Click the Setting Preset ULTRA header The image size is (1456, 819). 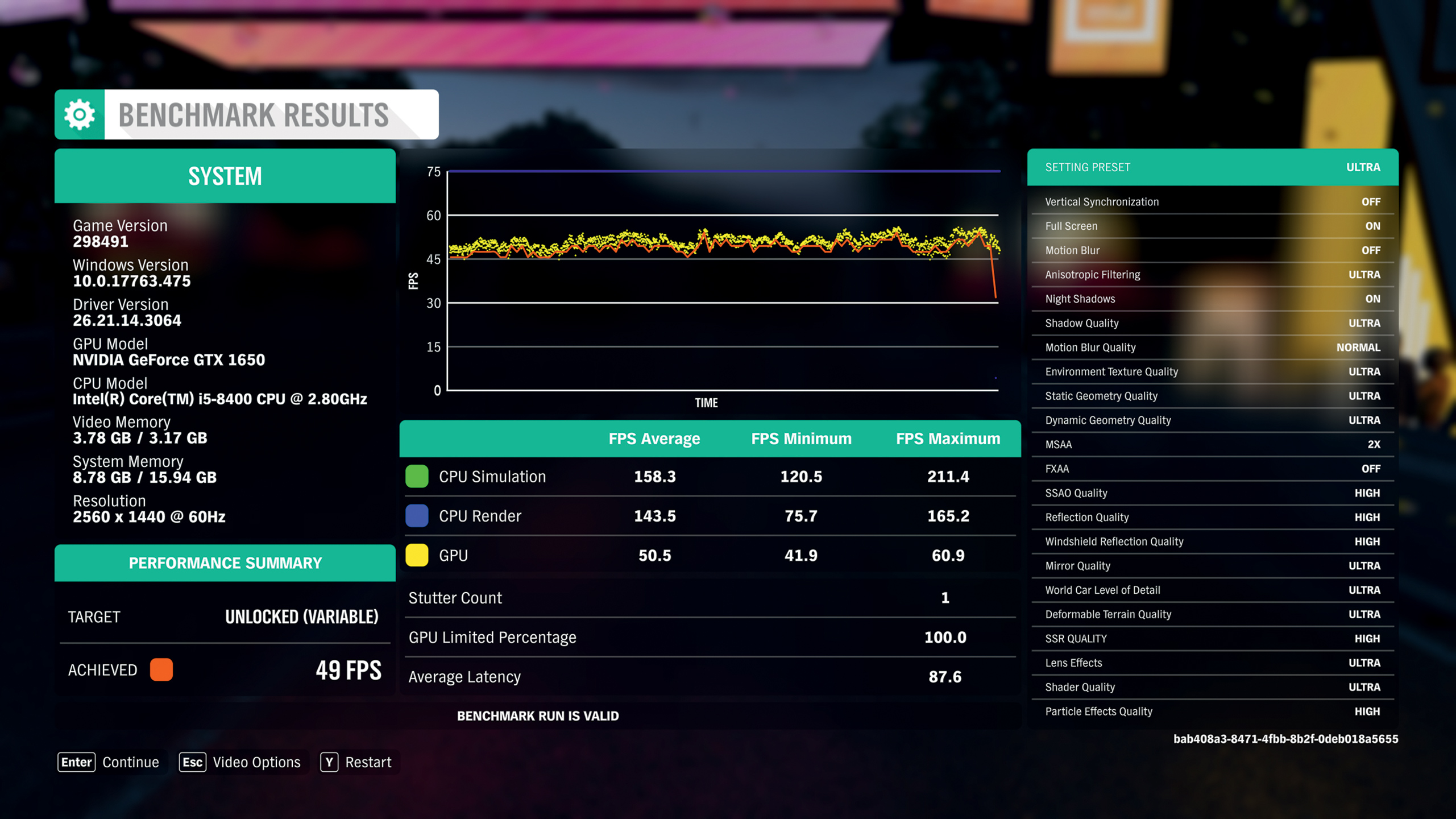1212,167
